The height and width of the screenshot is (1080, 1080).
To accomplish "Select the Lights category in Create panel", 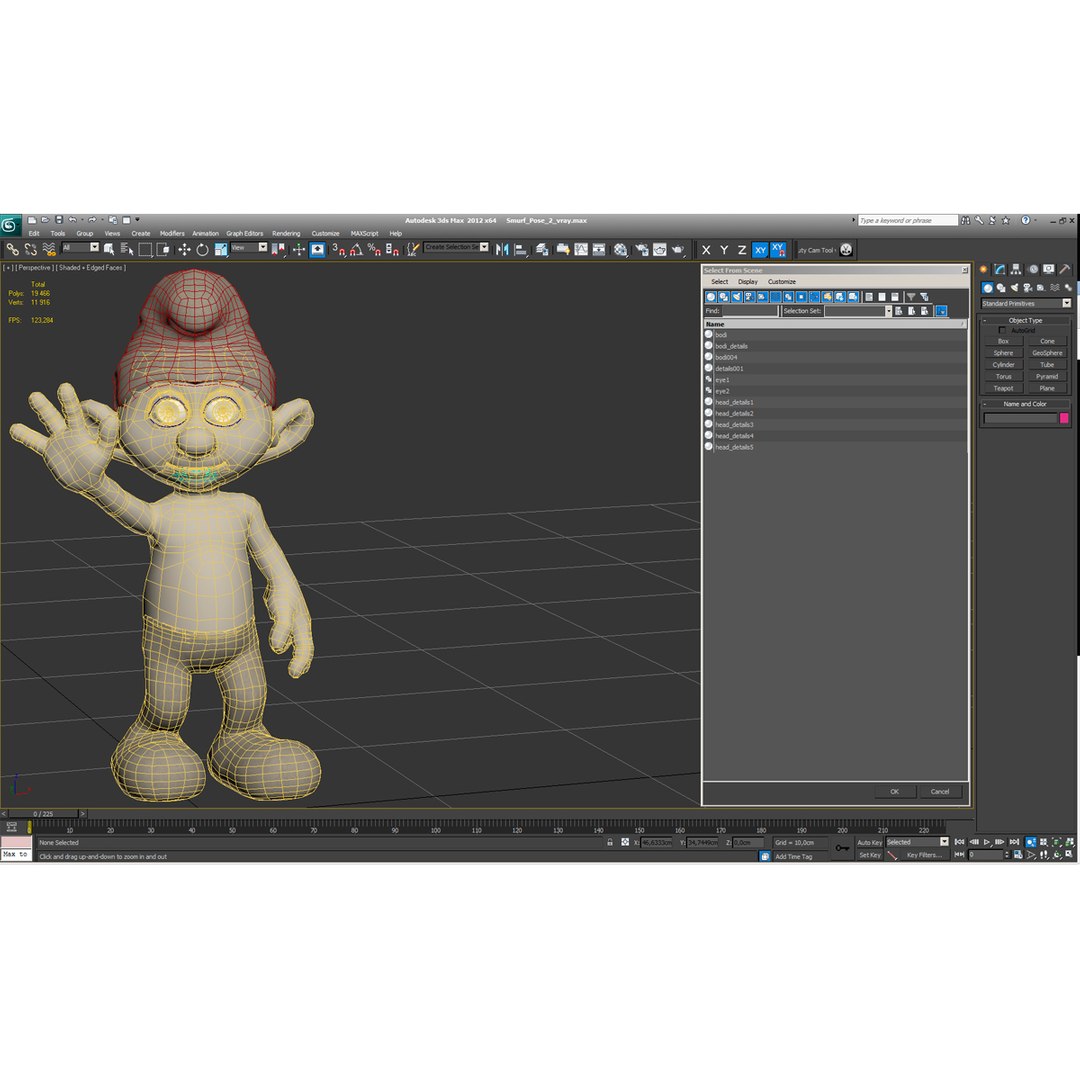I will click(x=1014, y=288).
